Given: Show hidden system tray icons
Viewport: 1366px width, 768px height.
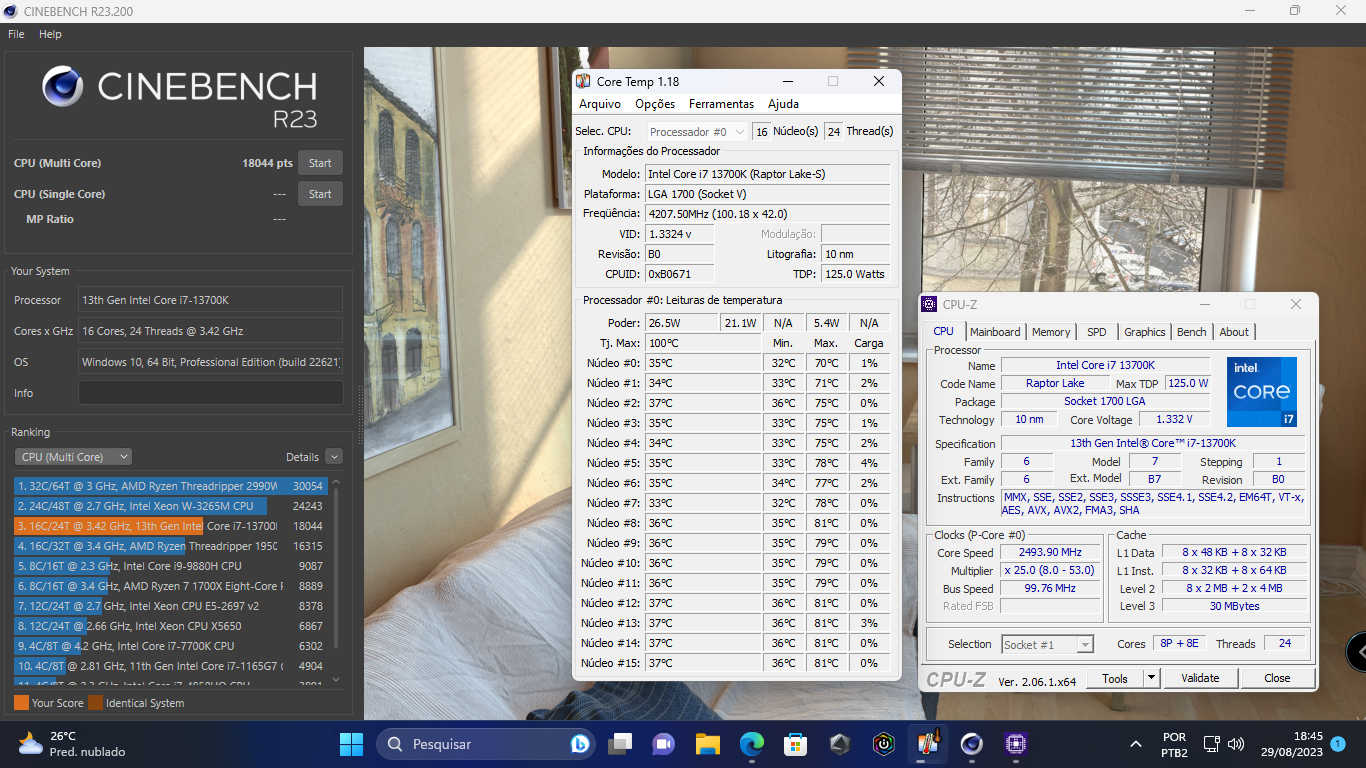Looking at the screenshot, I should (1136, 744).
